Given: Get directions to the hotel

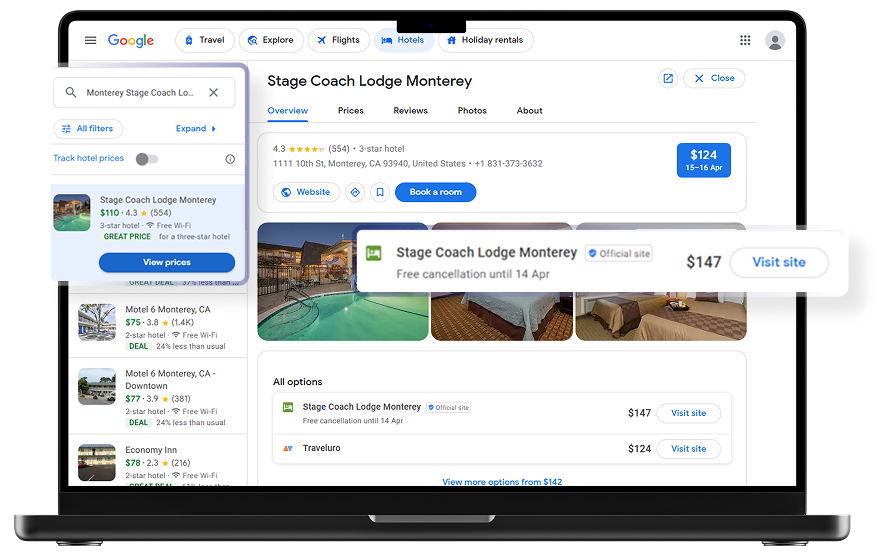Looking at the screenshot, I should coord(355,192).
